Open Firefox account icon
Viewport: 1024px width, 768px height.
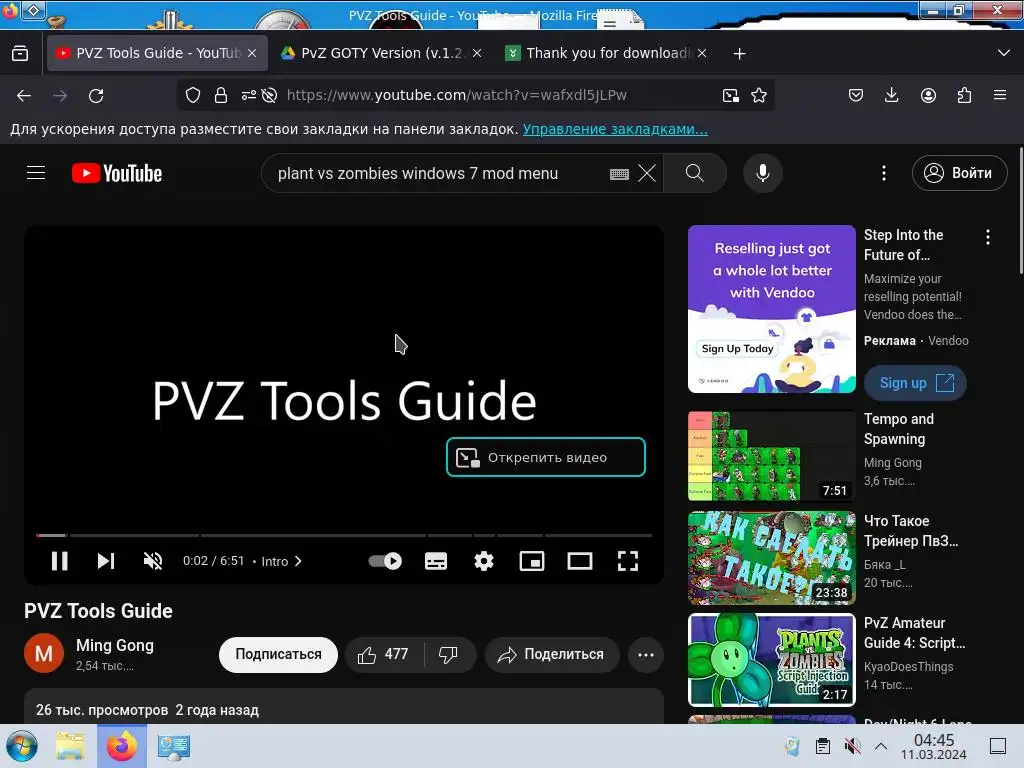point(928,95)
